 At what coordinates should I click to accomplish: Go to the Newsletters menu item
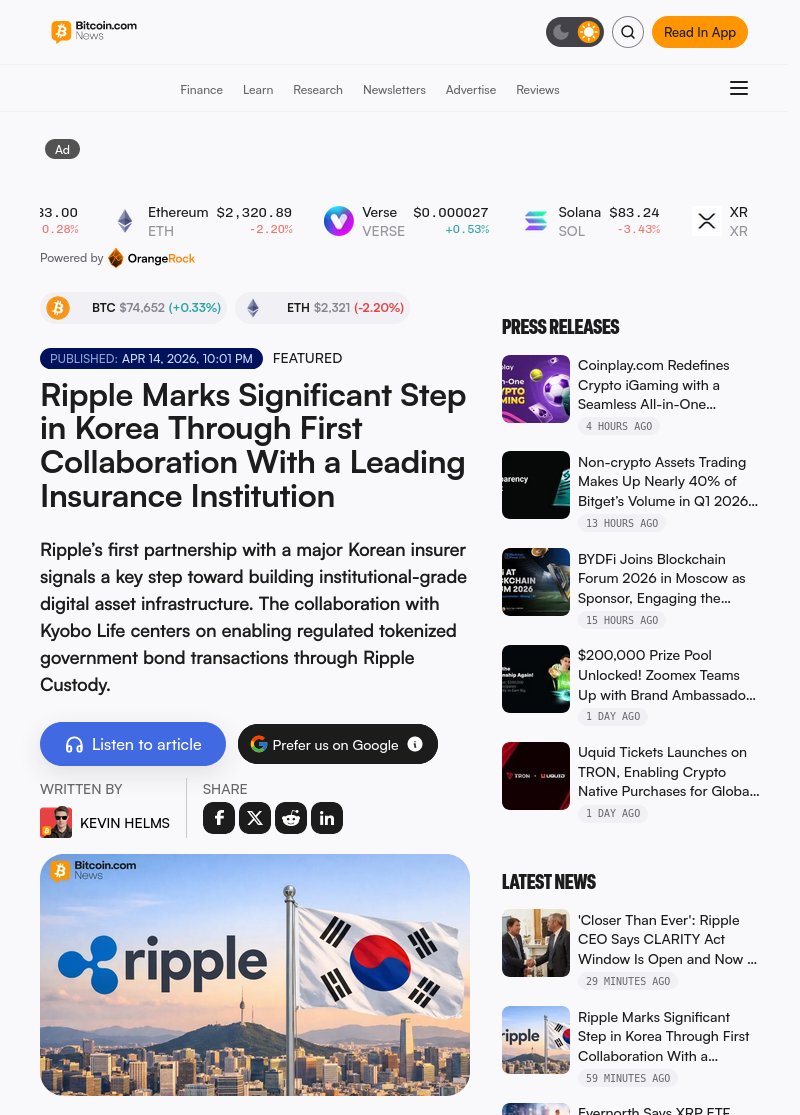coord(394,90)
